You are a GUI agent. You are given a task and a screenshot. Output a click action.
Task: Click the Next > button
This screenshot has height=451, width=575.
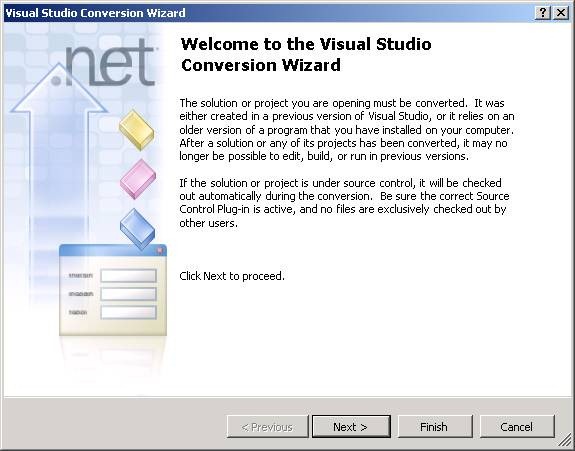pyautogui.click(x=351, y=427)
